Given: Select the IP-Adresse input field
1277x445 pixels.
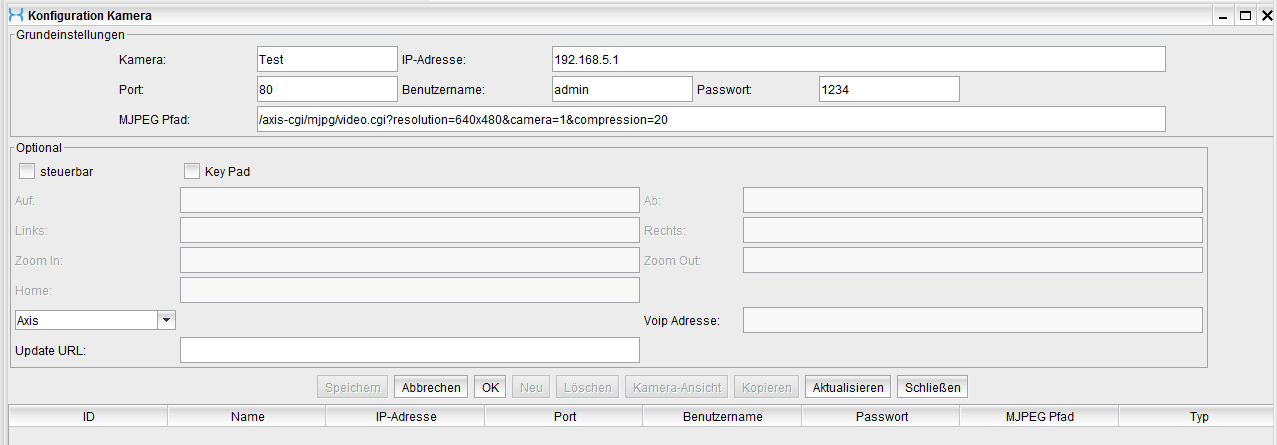Looking at the screenshot, I should pos(858,60).
